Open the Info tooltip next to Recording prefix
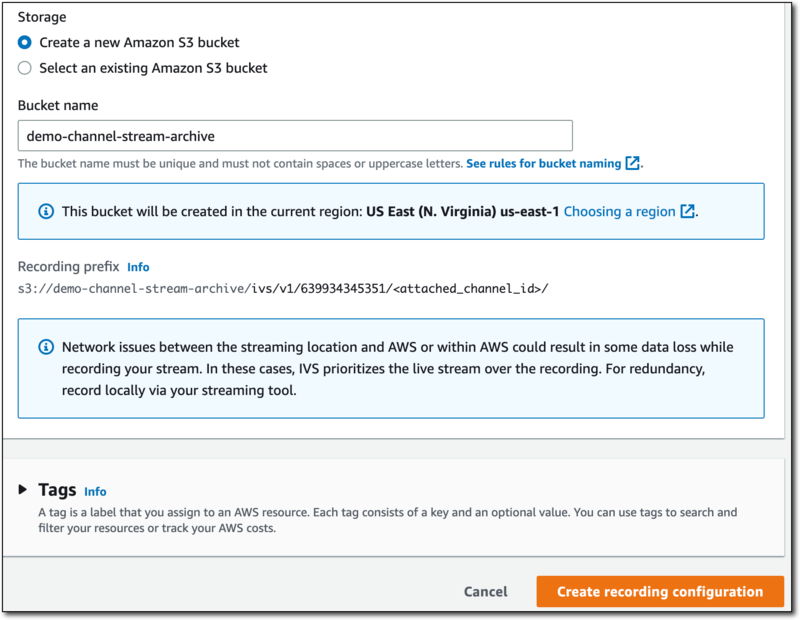The height and width of the screenshot is (620, 800). [x=138, y=267]
